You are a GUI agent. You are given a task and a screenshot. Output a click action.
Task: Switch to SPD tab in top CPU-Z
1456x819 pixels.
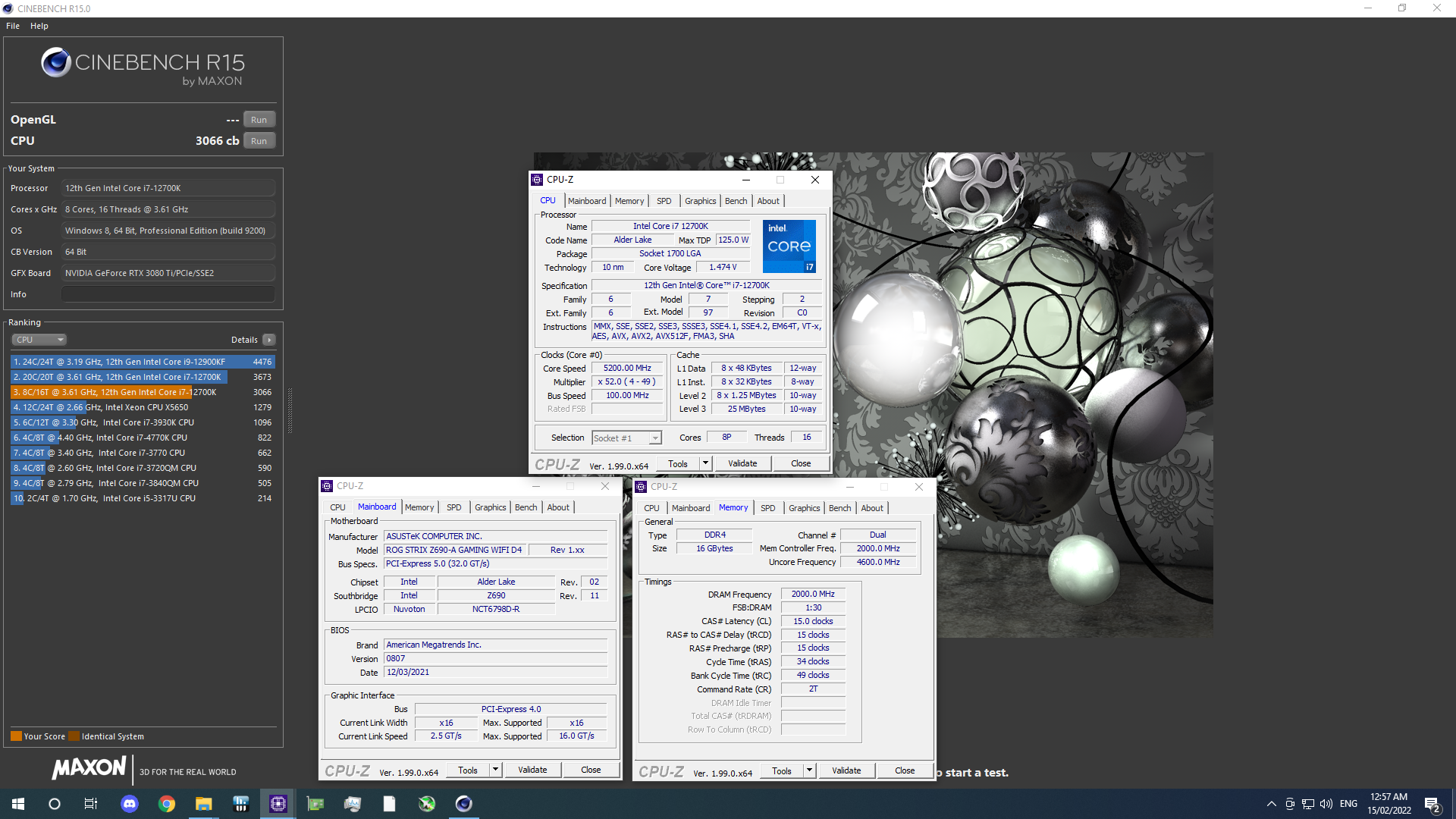tap(664, 201)
